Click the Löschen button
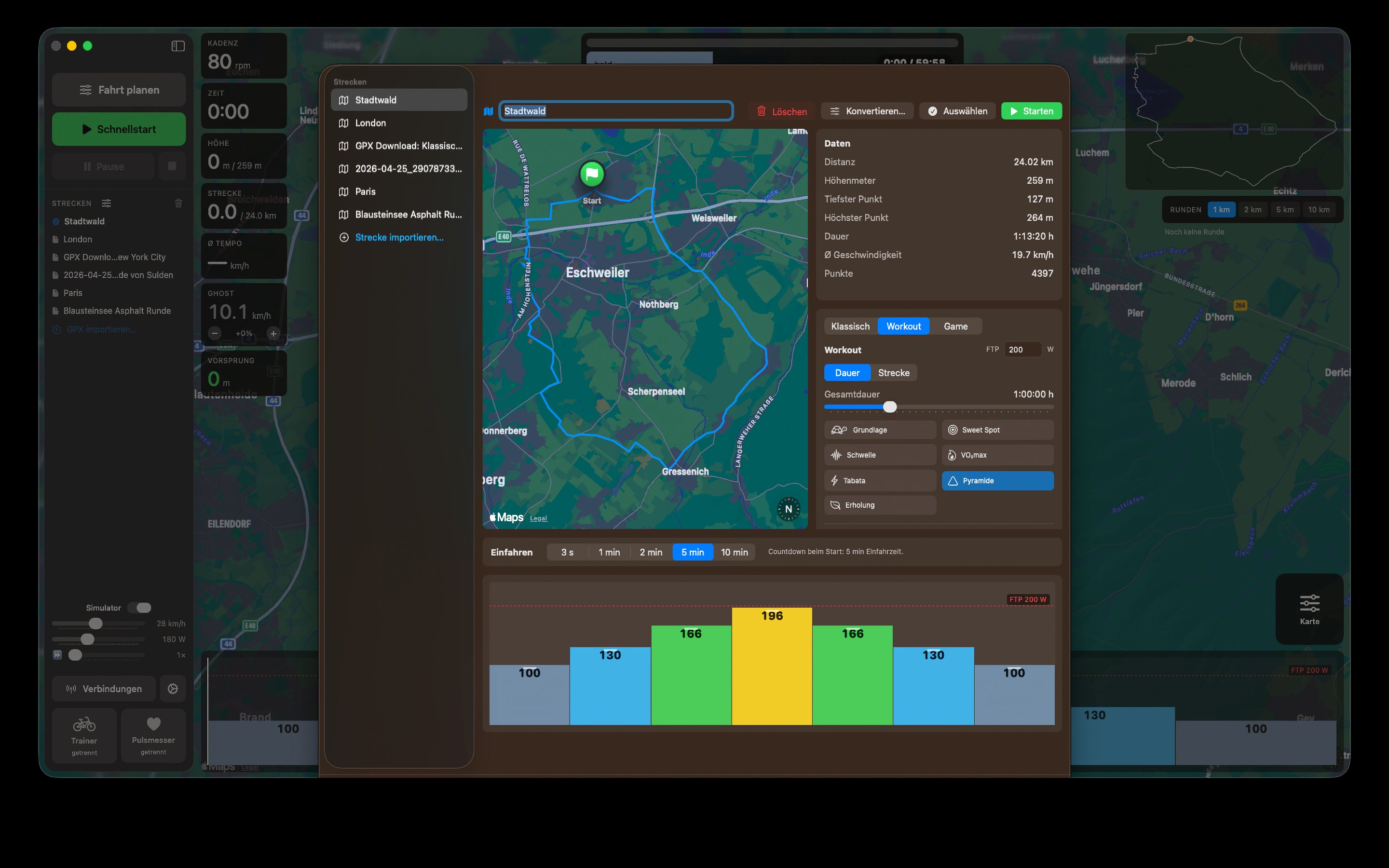Screen dimensions: 1389x868 [x=782, y=111]
